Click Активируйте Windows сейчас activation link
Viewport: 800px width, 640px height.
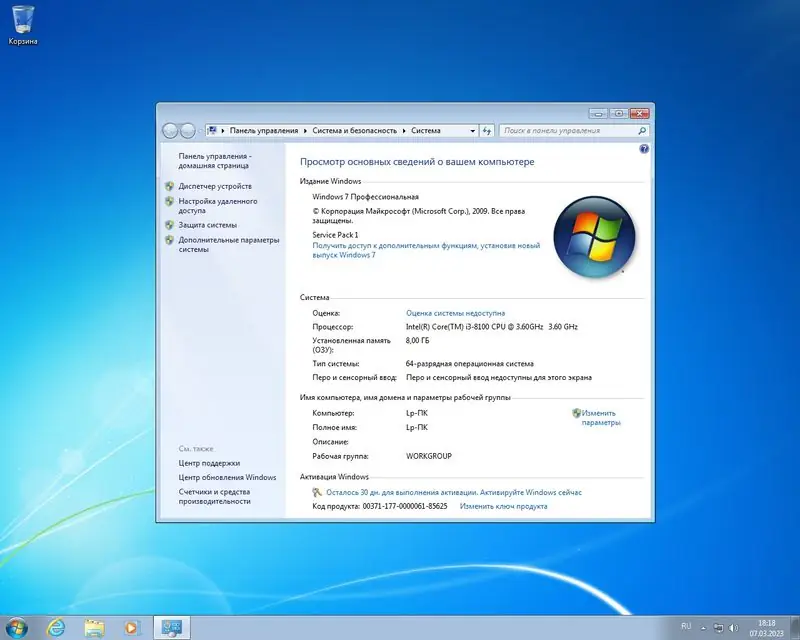point(531,493)
